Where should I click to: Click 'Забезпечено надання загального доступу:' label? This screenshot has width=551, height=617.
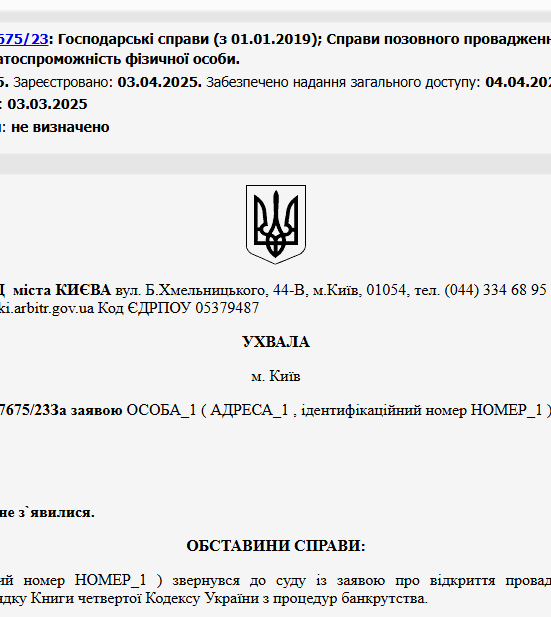point(344,82)
